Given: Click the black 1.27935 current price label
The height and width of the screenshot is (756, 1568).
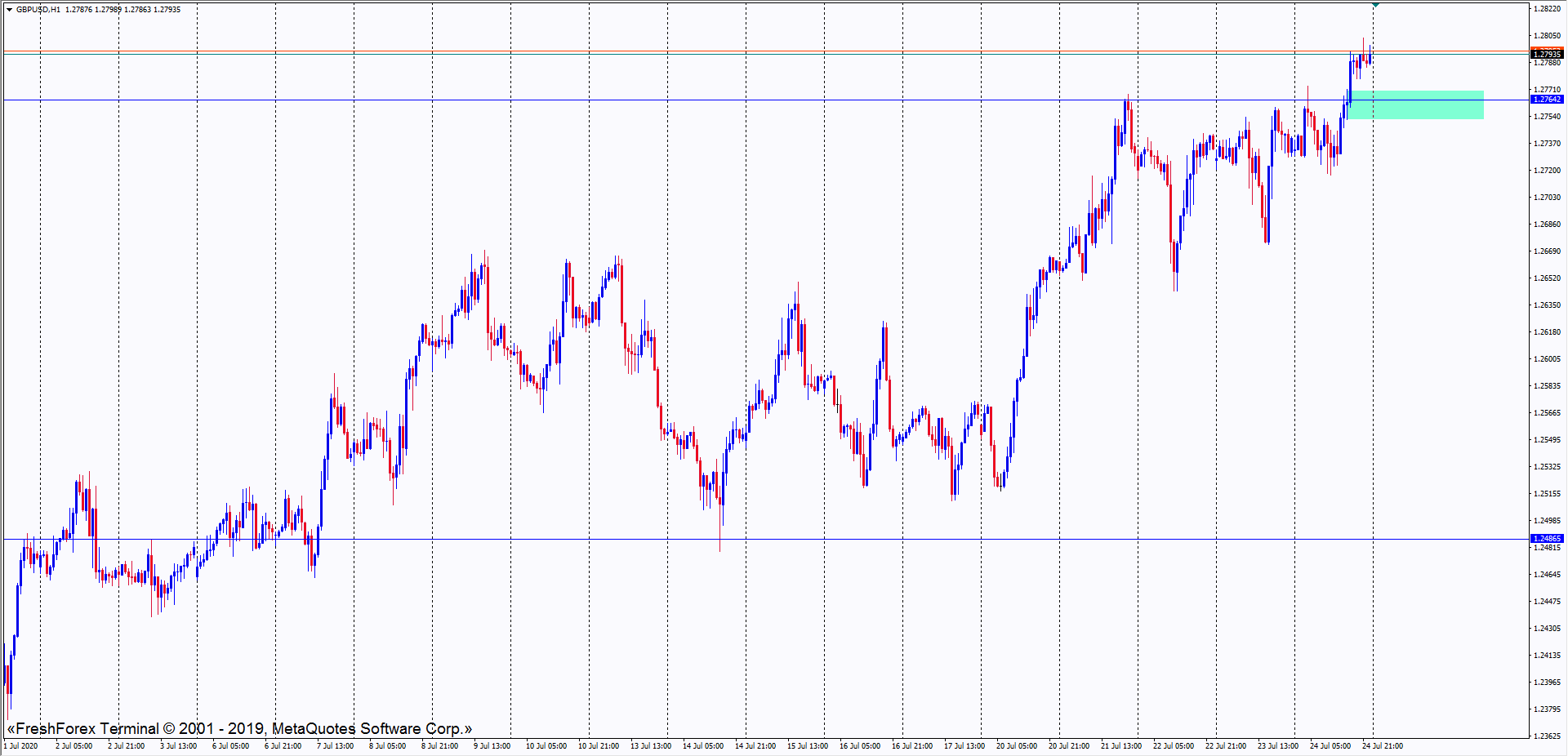Looking at the screenshot, I should (1546, 55).
